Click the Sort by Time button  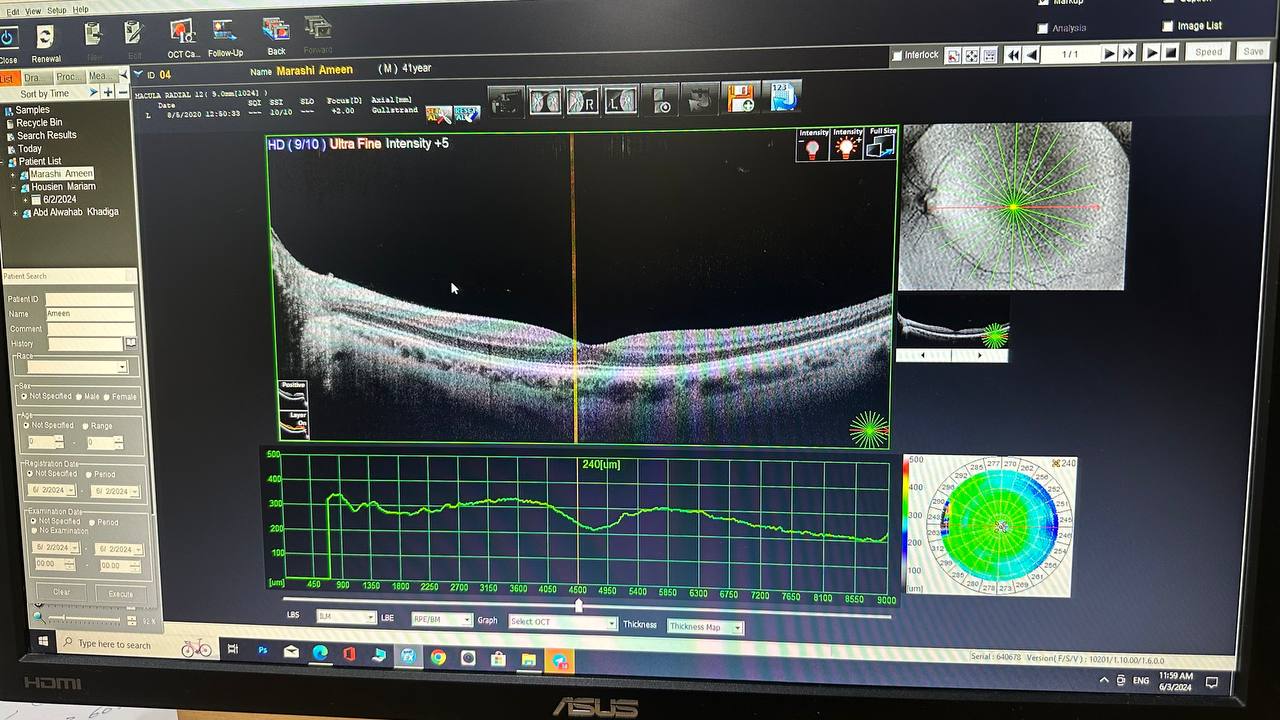[x=46, y=93]
